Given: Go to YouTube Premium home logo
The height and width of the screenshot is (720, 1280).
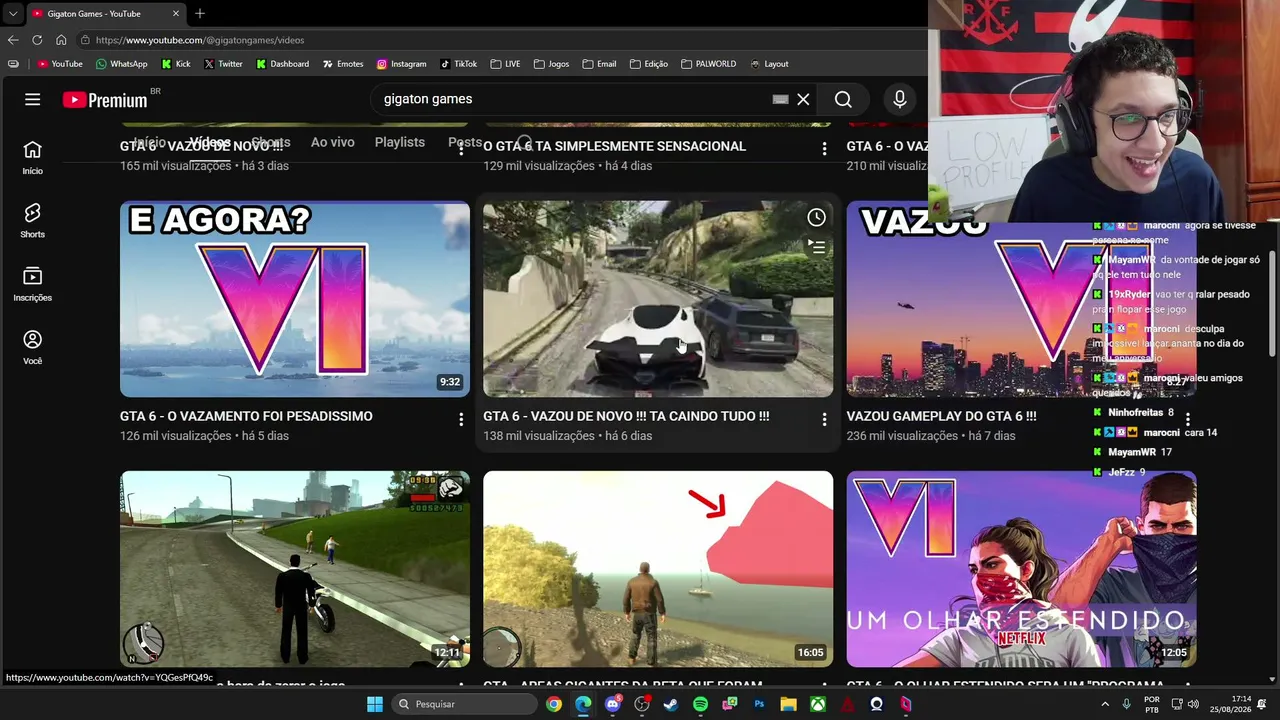Looking at the screenshot, I should [x=105, y=100].
